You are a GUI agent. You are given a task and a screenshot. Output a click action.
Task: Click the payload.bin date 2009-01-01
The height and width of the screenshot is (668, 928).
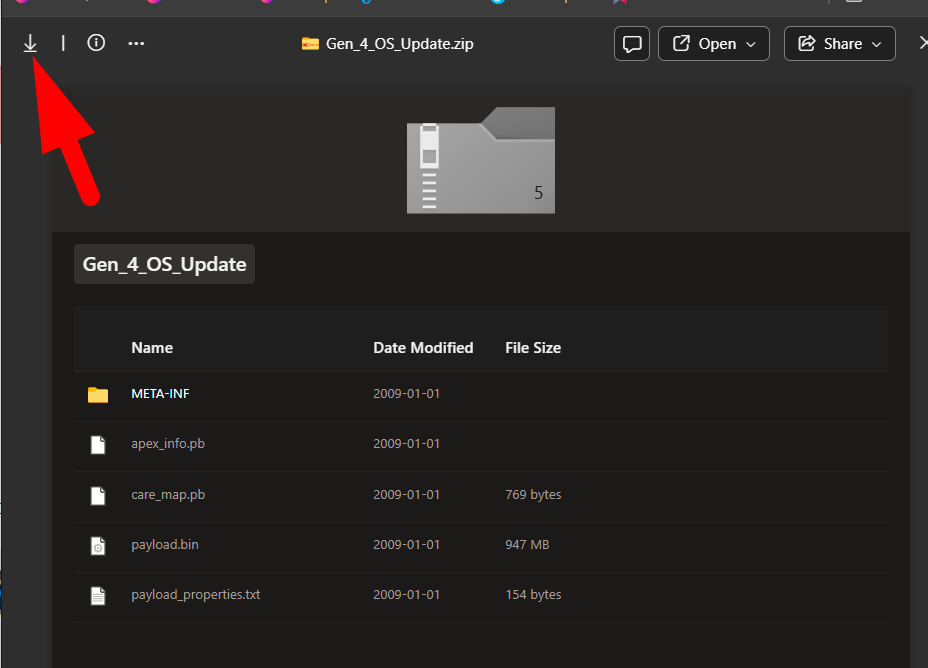point(407,544)
